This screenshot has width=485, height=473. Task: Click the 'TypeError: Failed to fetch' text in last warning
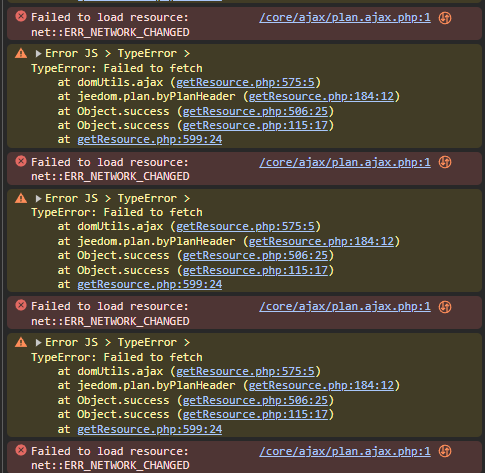click(117, 357)
